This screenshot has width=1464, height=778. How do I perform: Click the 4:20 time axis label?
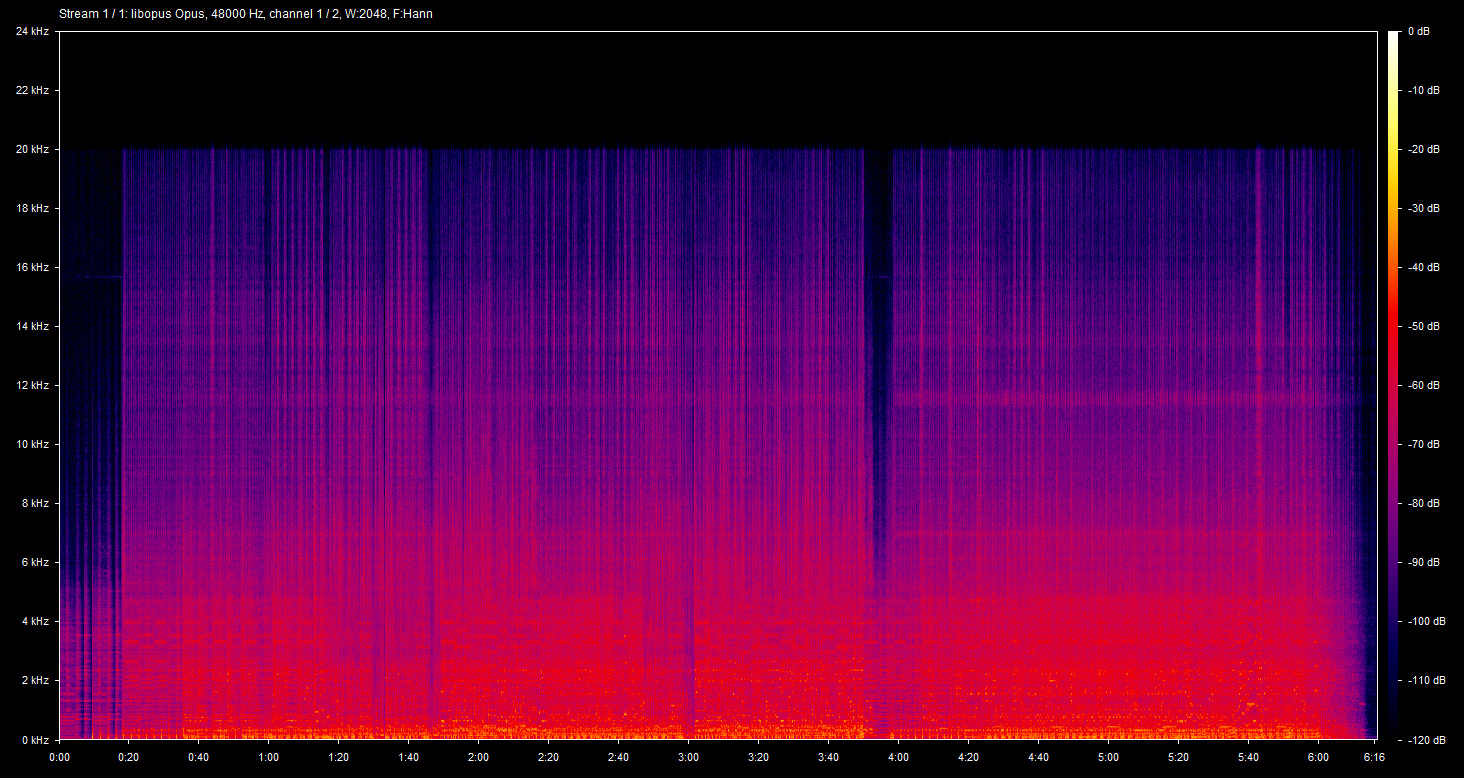(969, 757)
